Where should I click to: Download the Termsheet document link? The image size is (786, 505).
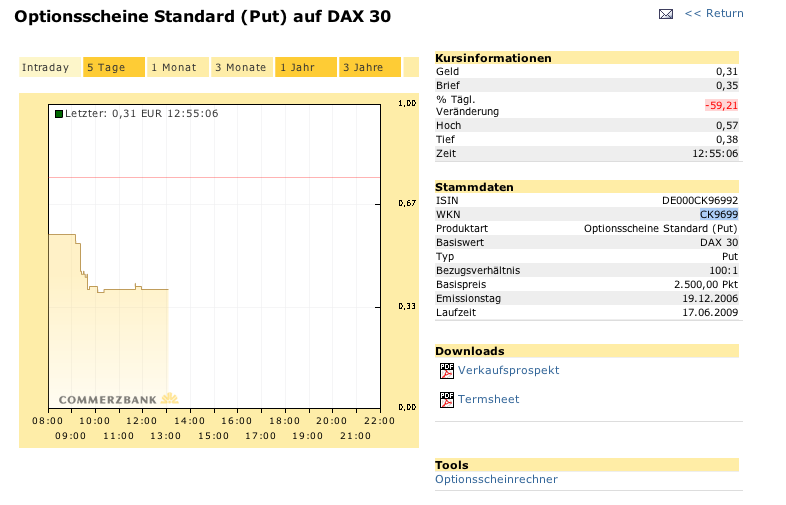[x=488, y=399]
